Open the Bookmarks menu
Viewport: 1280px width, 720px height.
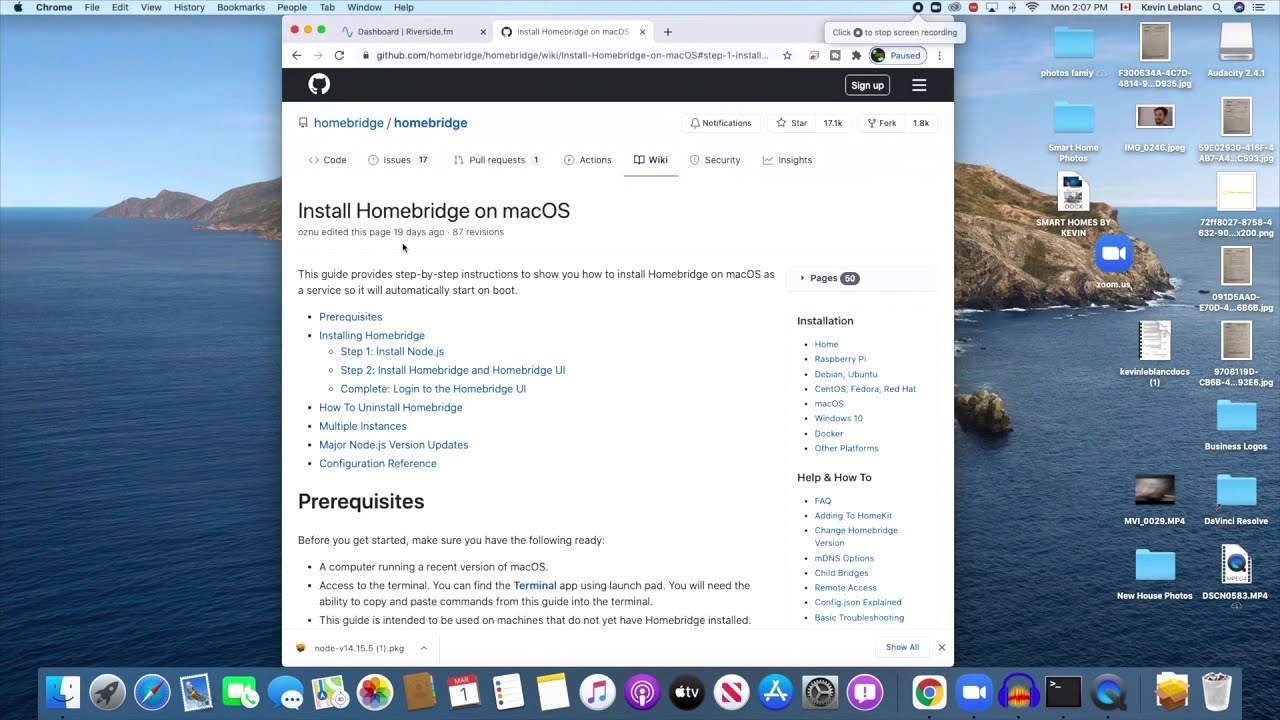(241, 7)
